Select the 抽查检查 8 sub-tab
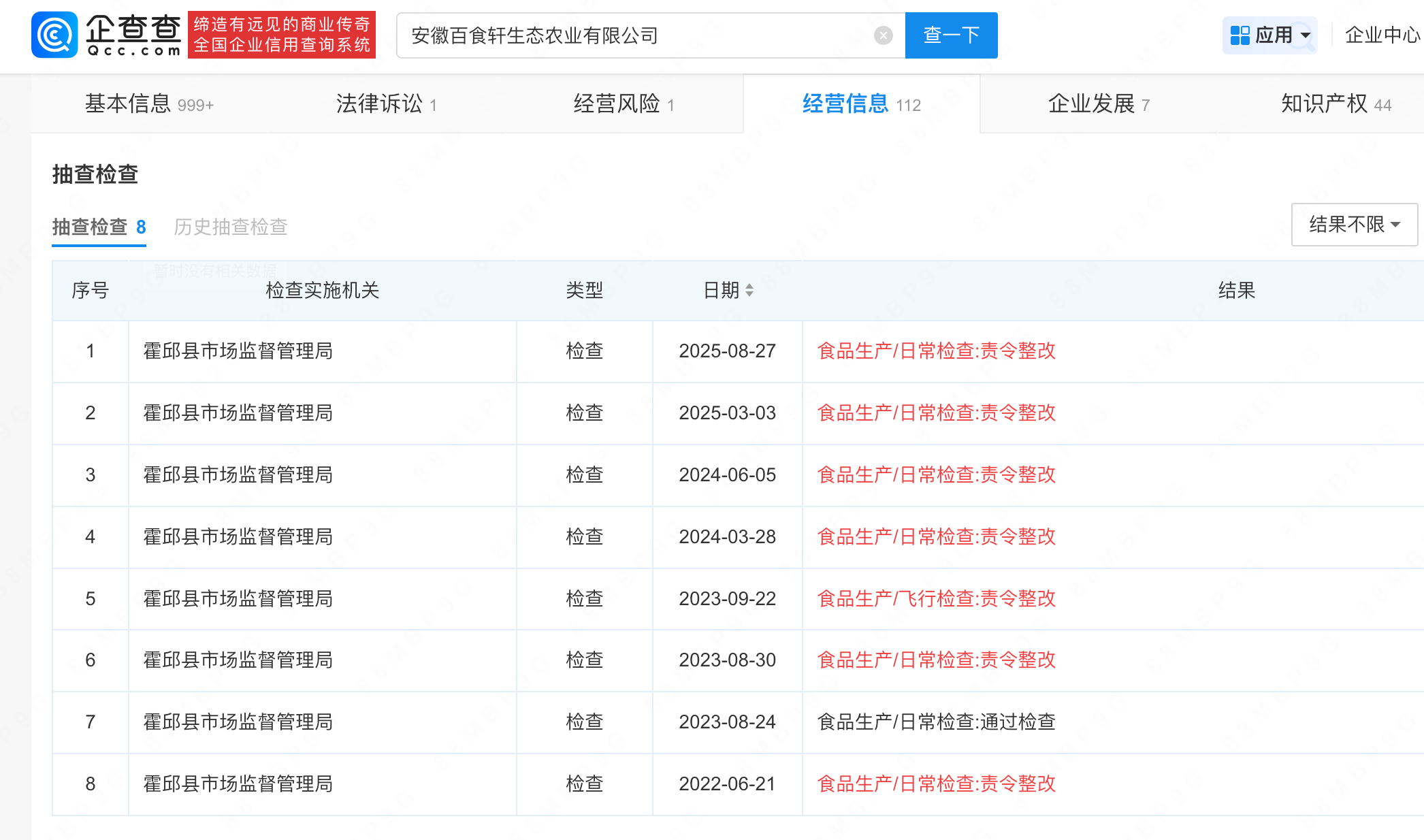 99,227
